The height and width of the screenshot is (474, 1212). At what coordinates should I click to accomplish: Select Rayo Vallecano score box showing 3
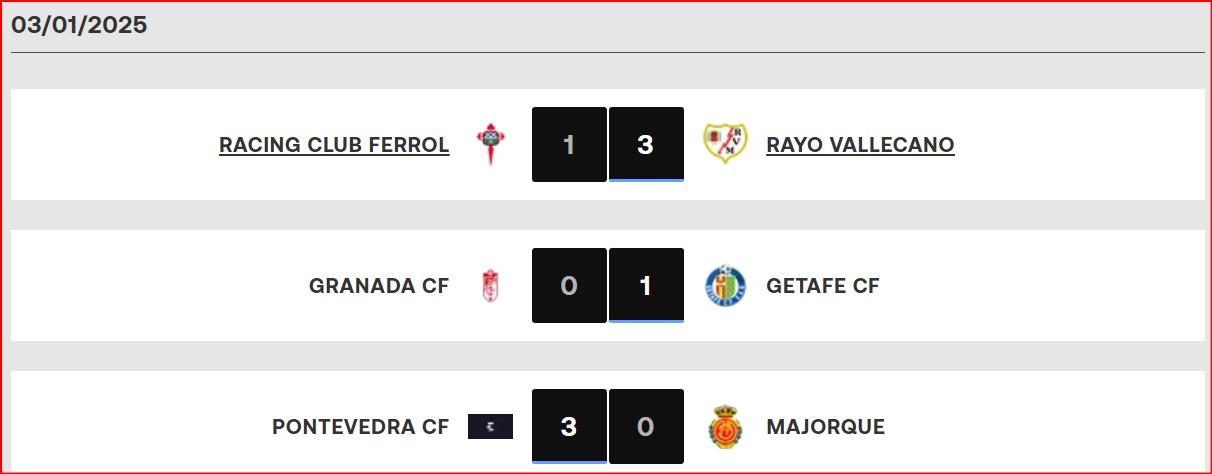[646, 144]
